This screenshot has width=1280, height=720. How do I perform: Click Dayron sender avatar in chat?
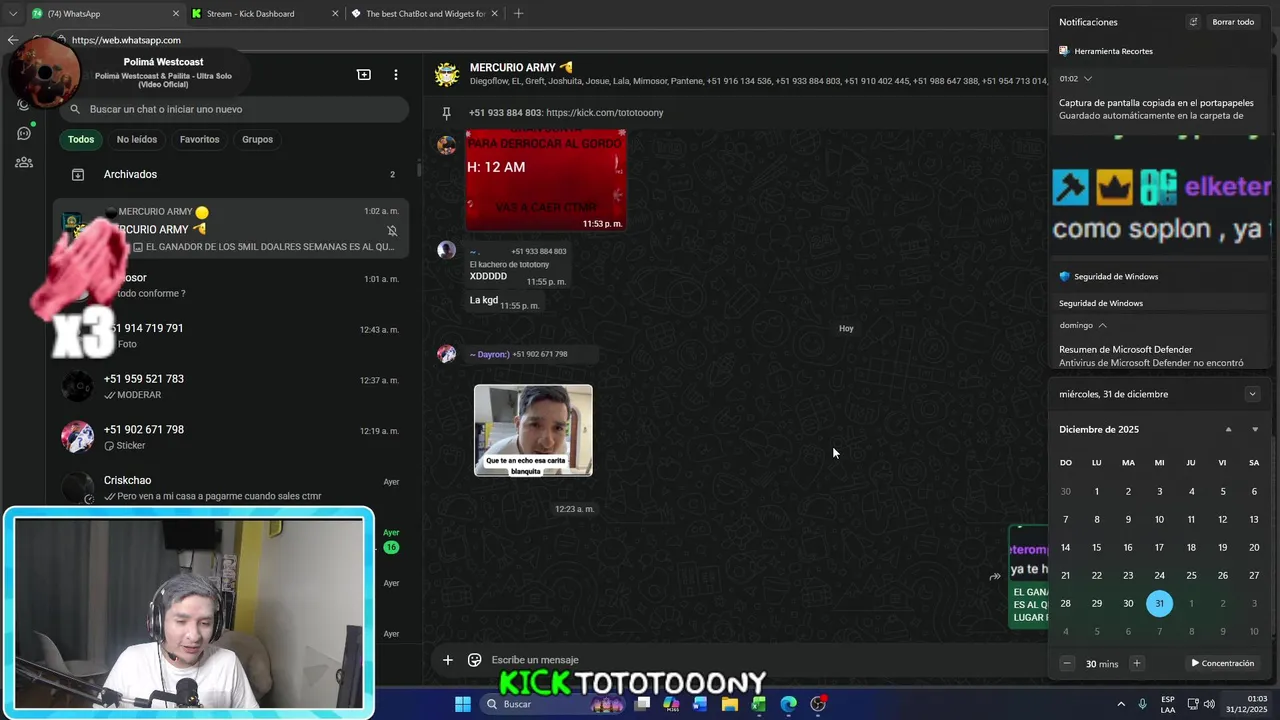[x=447, y=354]
